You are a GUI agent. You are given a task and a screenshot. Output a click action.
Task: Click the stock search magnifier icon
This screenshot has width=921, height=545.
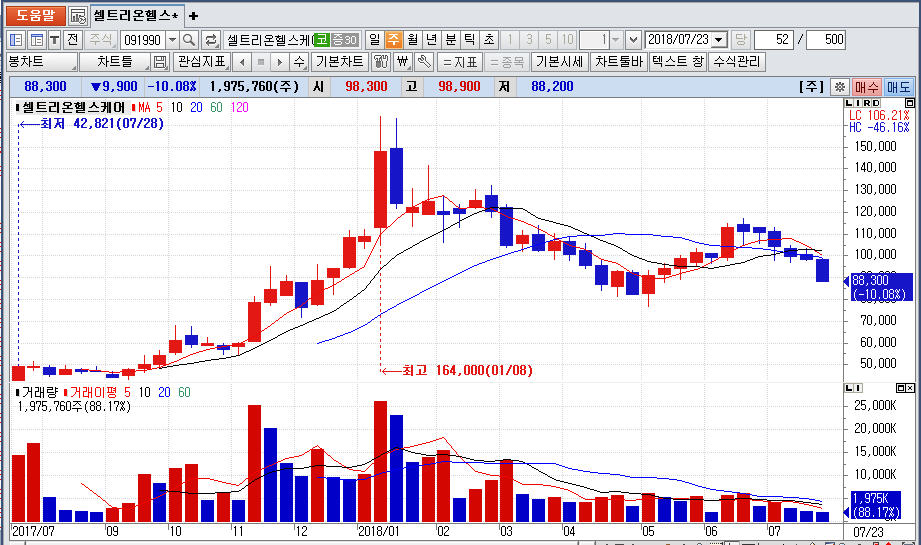pyautogui.click(x=189, y=40)
